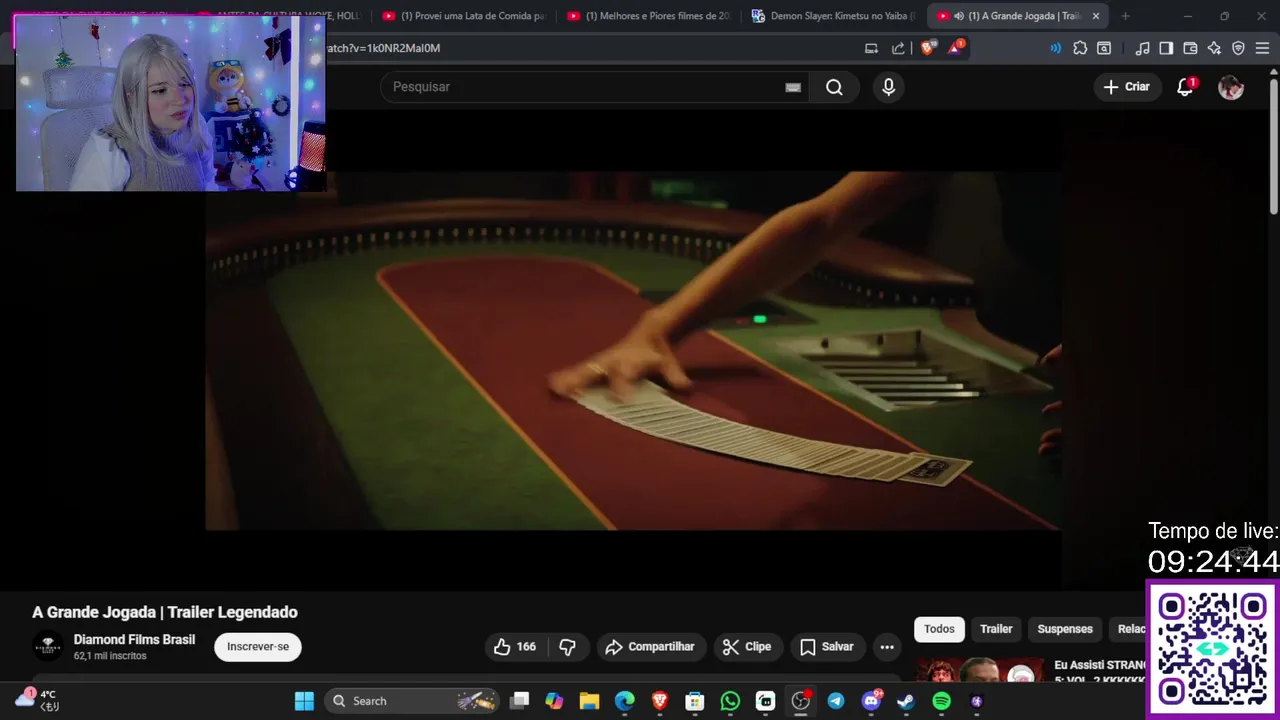Select the 'Suspenses' filter chip
Image resolution: width=1280 pixels, height=720 pixels.
1065,629
